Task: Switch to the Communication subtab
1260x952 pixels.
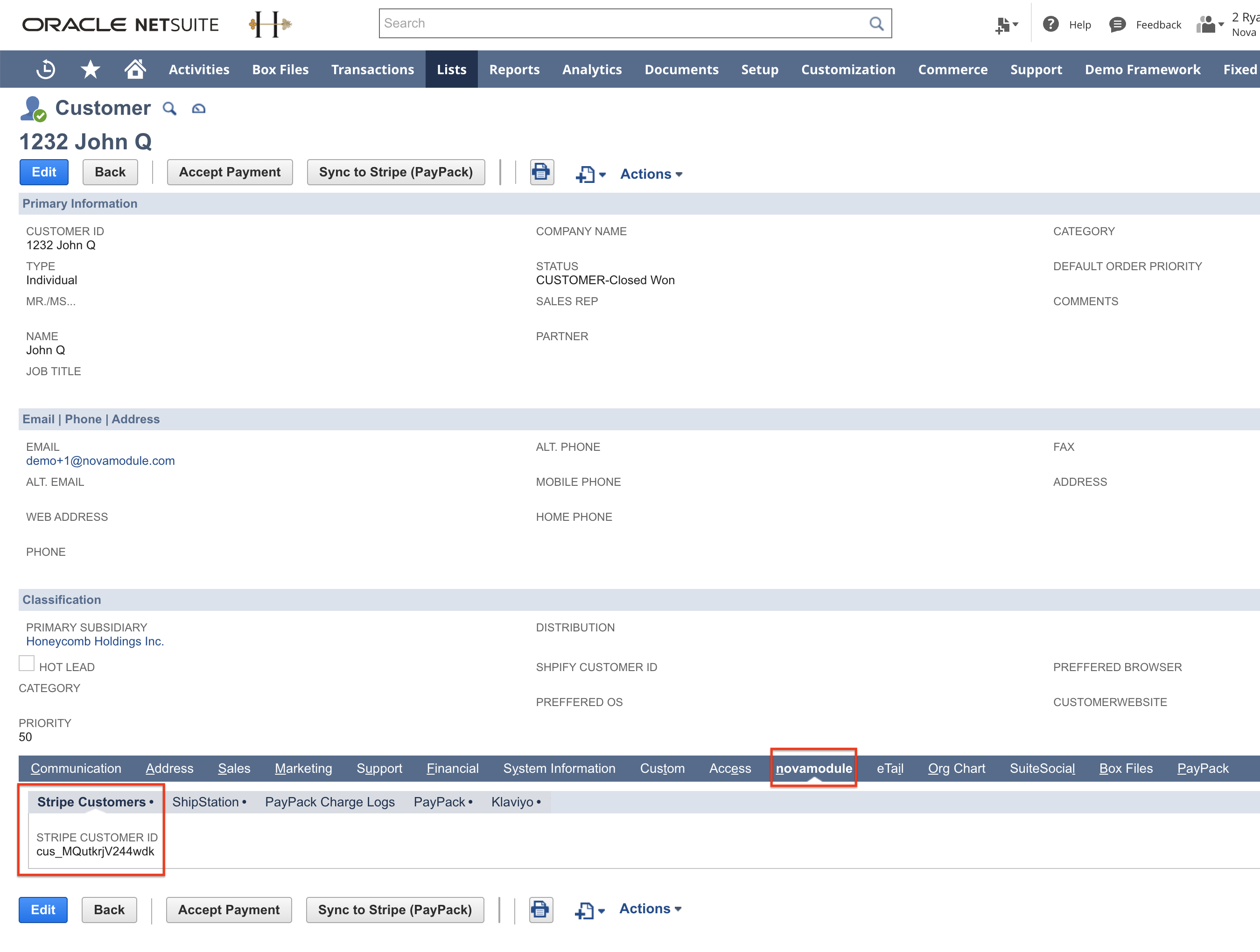Action: coord(76,769)
